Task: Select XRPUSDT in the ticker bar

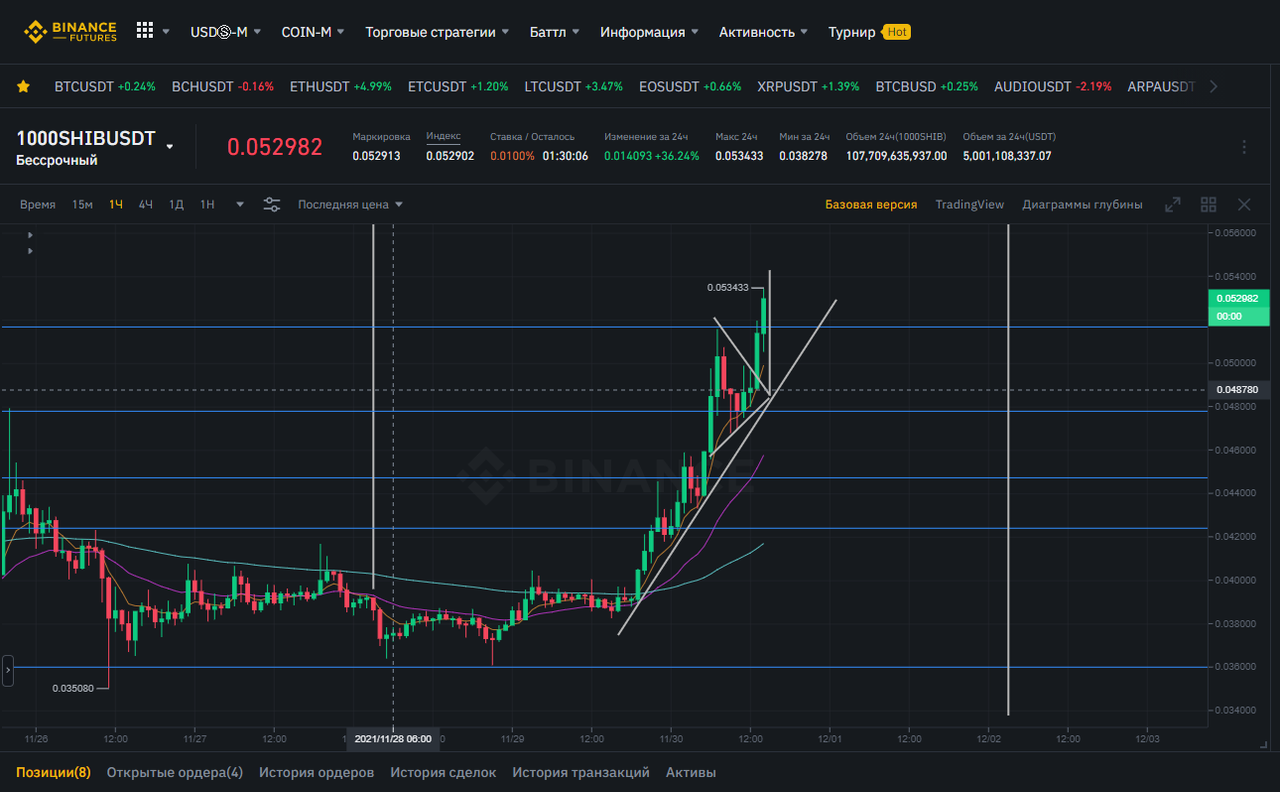Action: (808, 87)
